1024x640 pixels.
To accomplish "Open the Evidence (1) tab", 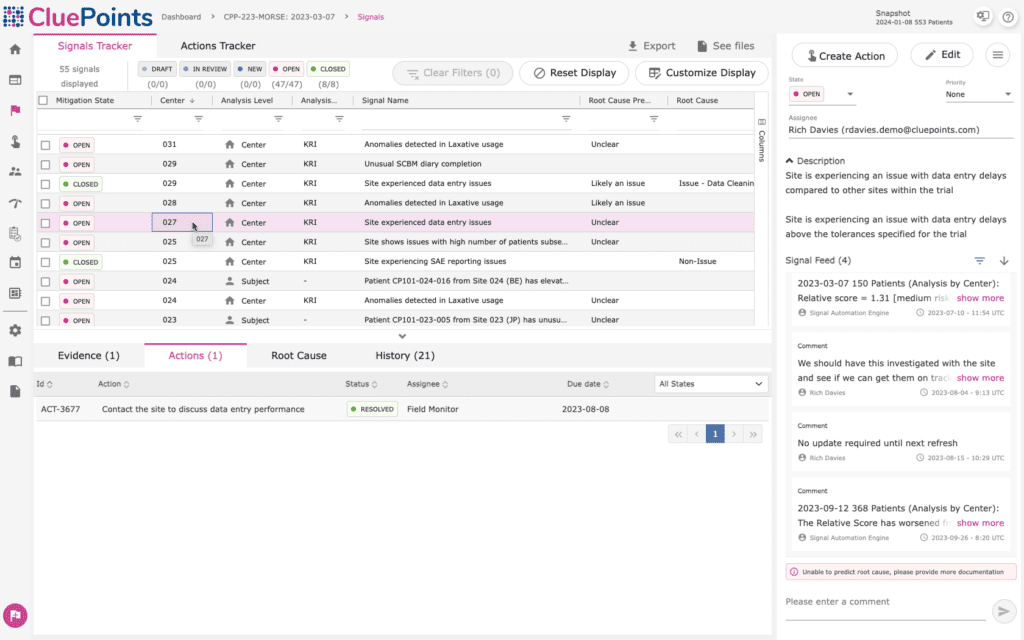I will pyautogui.click(x=89, y=355).
